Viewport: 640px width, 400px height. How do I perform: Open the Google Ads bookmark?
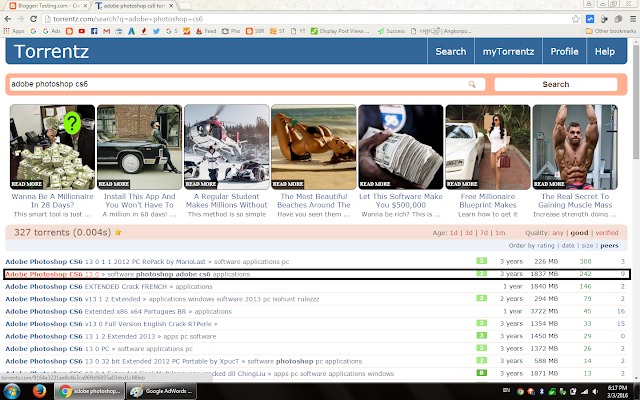tap(51, 31)
